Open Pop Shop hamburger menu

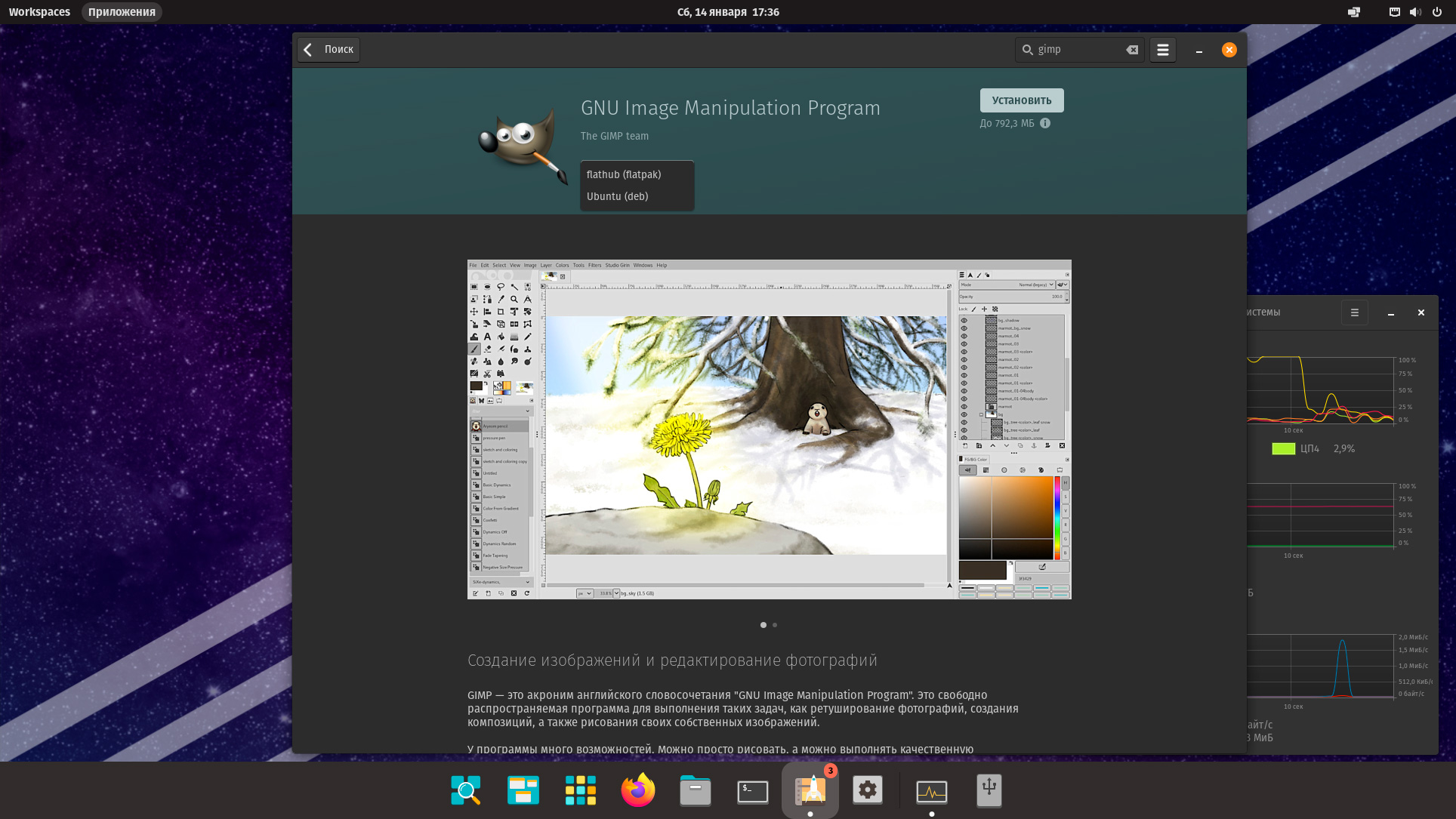tap(1163, 50)
